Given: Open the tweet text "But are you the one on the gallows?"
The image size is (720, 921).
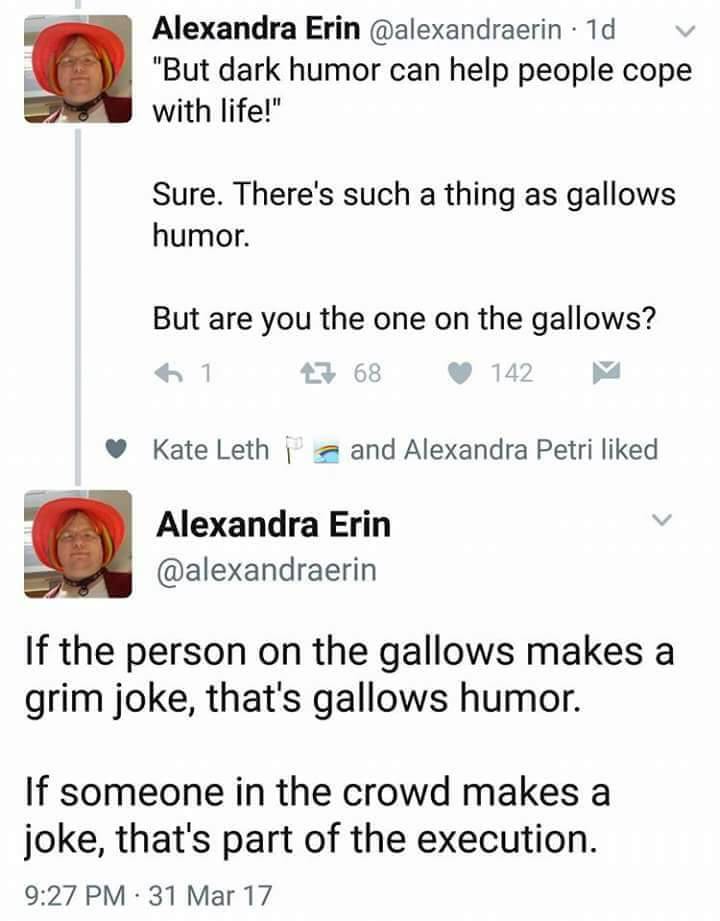Looking at the screenshot, I should pos(404,319).
